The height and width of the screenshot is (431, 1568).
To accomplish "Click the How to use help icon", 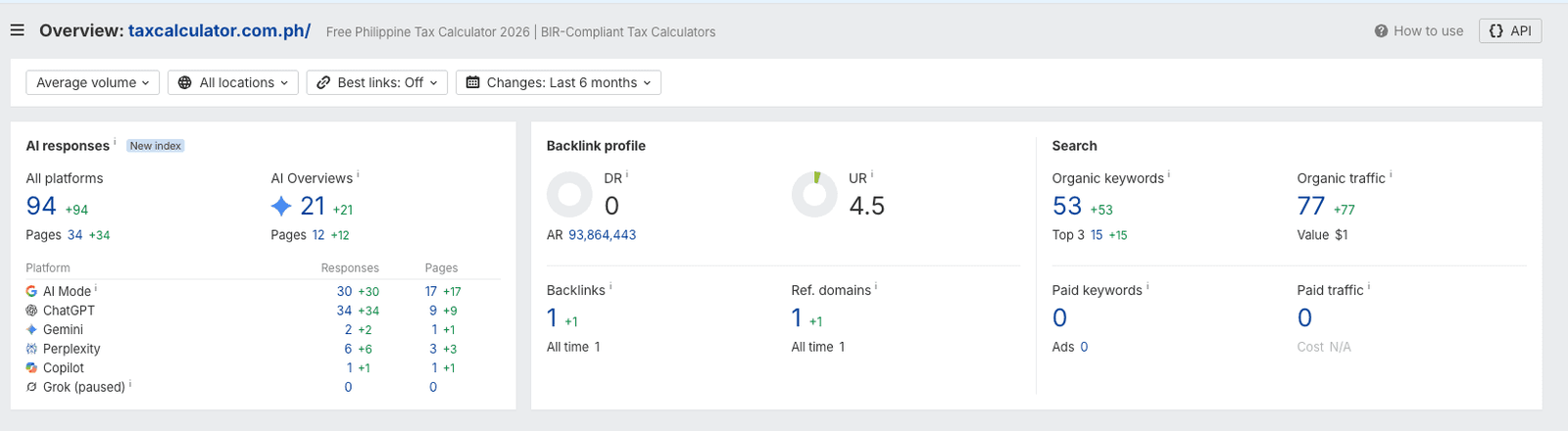I will (x=1381, y=31).
